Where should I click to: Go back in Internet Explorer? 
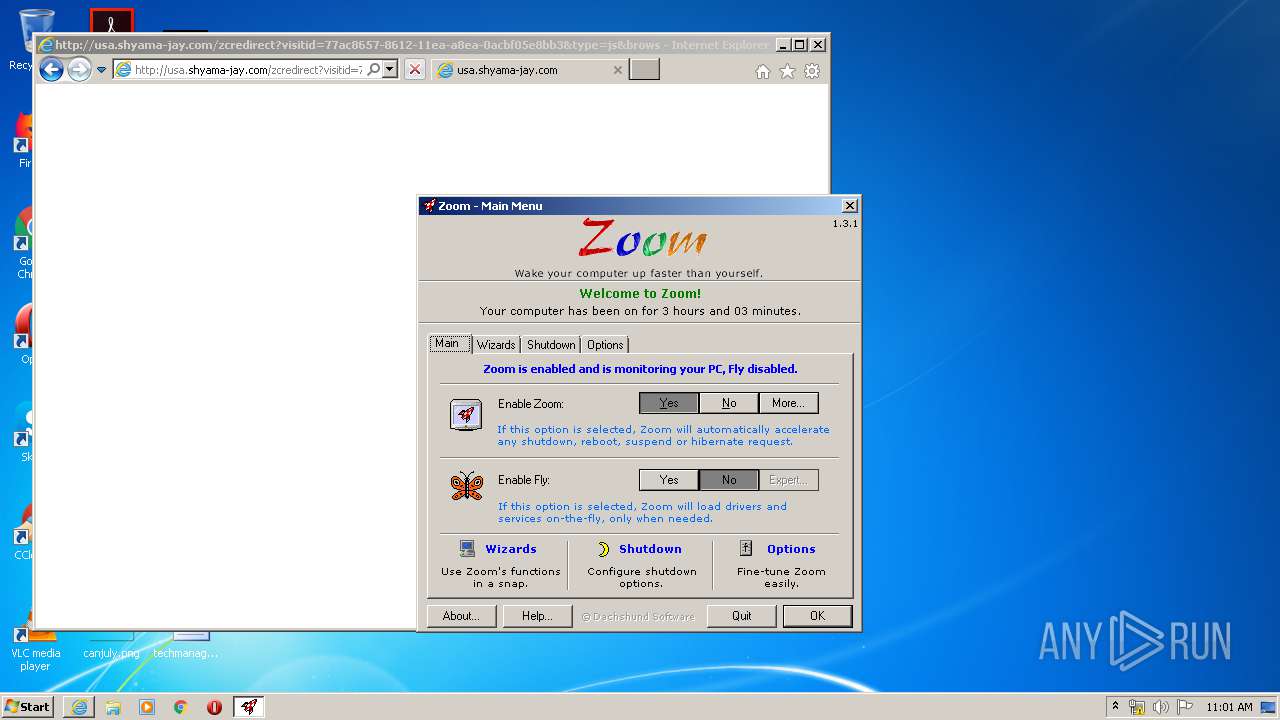coord(51,69)
